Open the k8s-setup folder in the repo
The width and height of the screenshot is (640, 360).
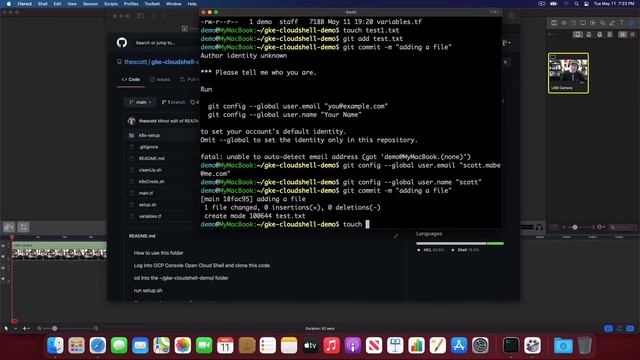(149, 135)
